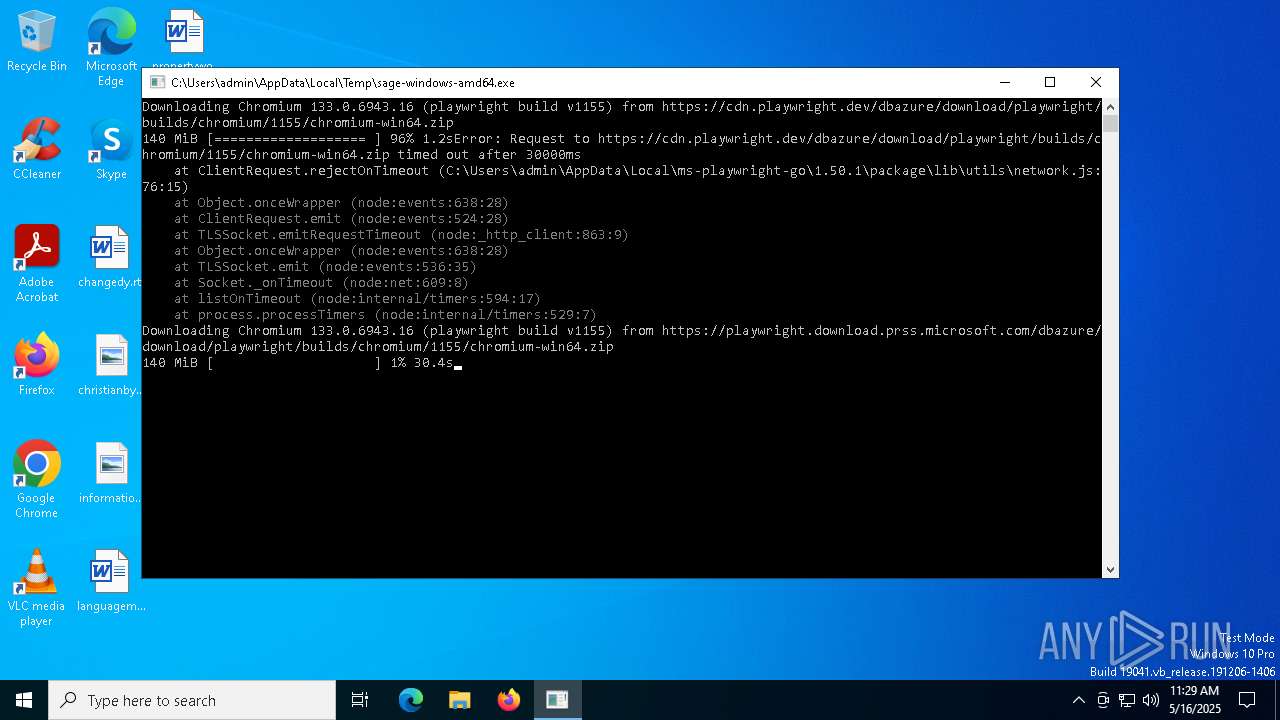Click the console scrollbar down arrow
The image size is (1280, 720).
coord(1110,570)
